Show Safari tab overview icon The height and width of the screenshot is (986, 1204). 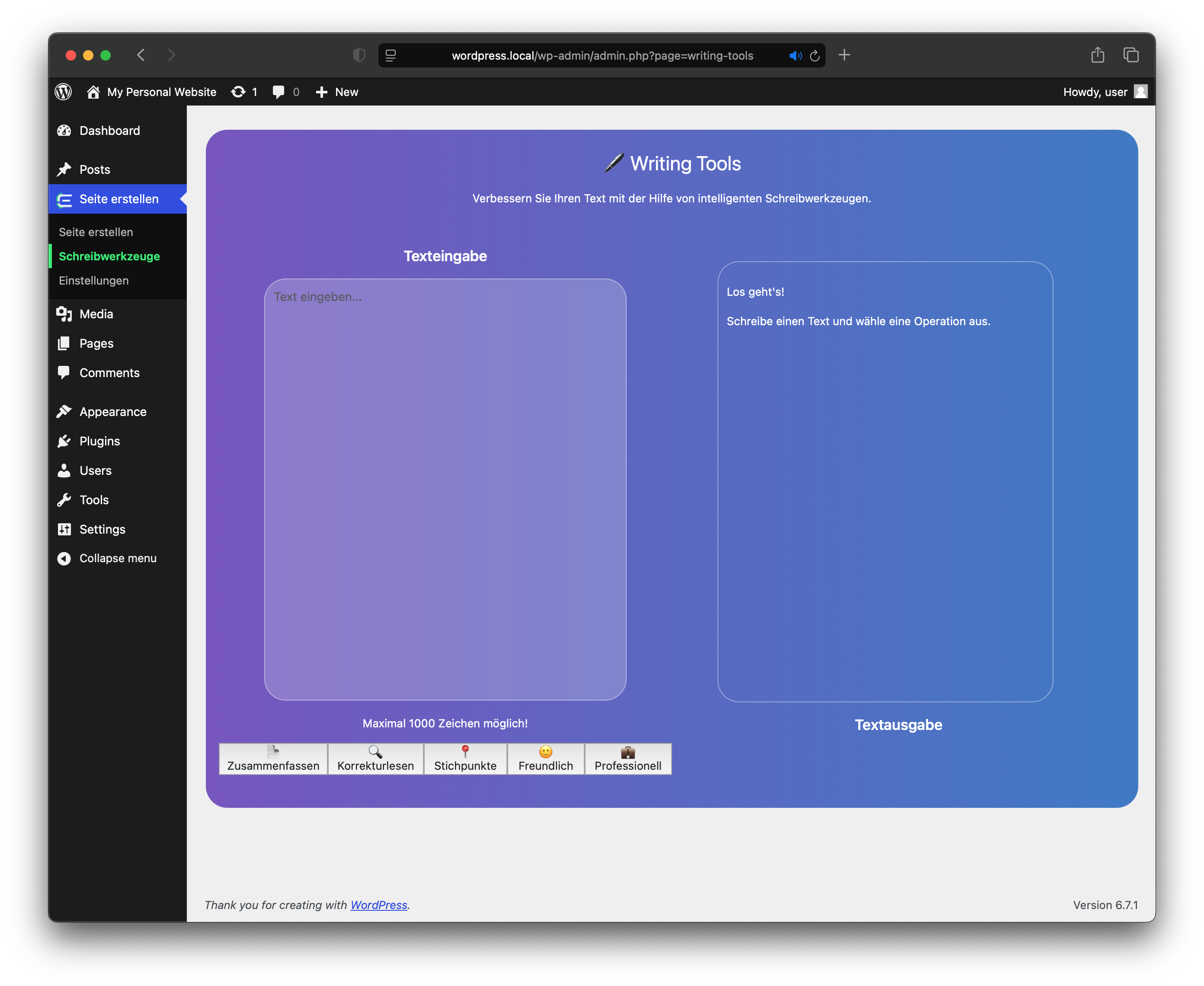1131,55
